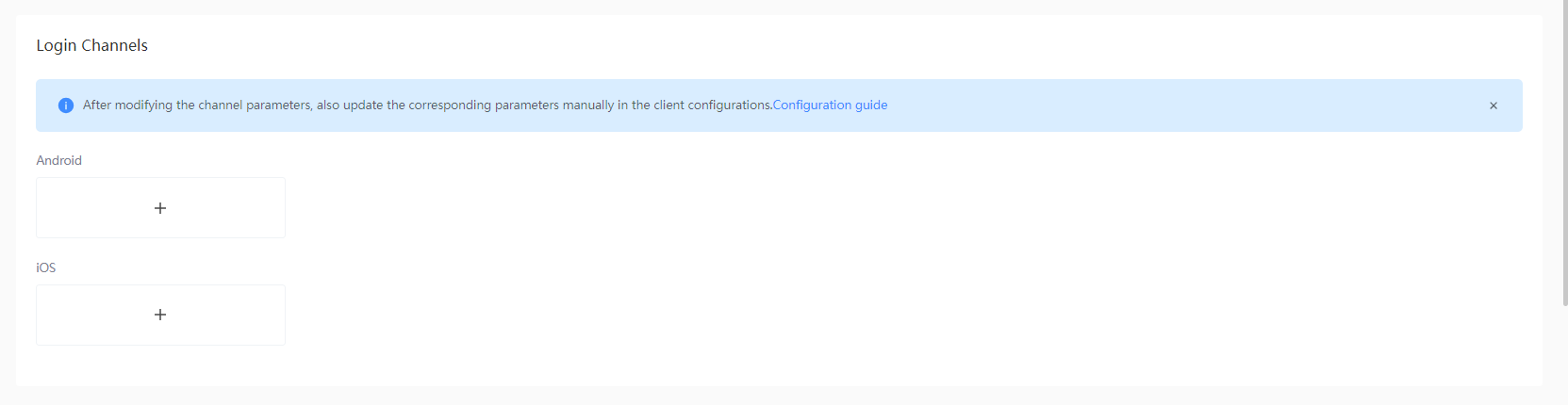Image resolution: width=1568 pixels, height=405 pixels.
Task: Click the blue info icon in the banner
Action: 66,105
